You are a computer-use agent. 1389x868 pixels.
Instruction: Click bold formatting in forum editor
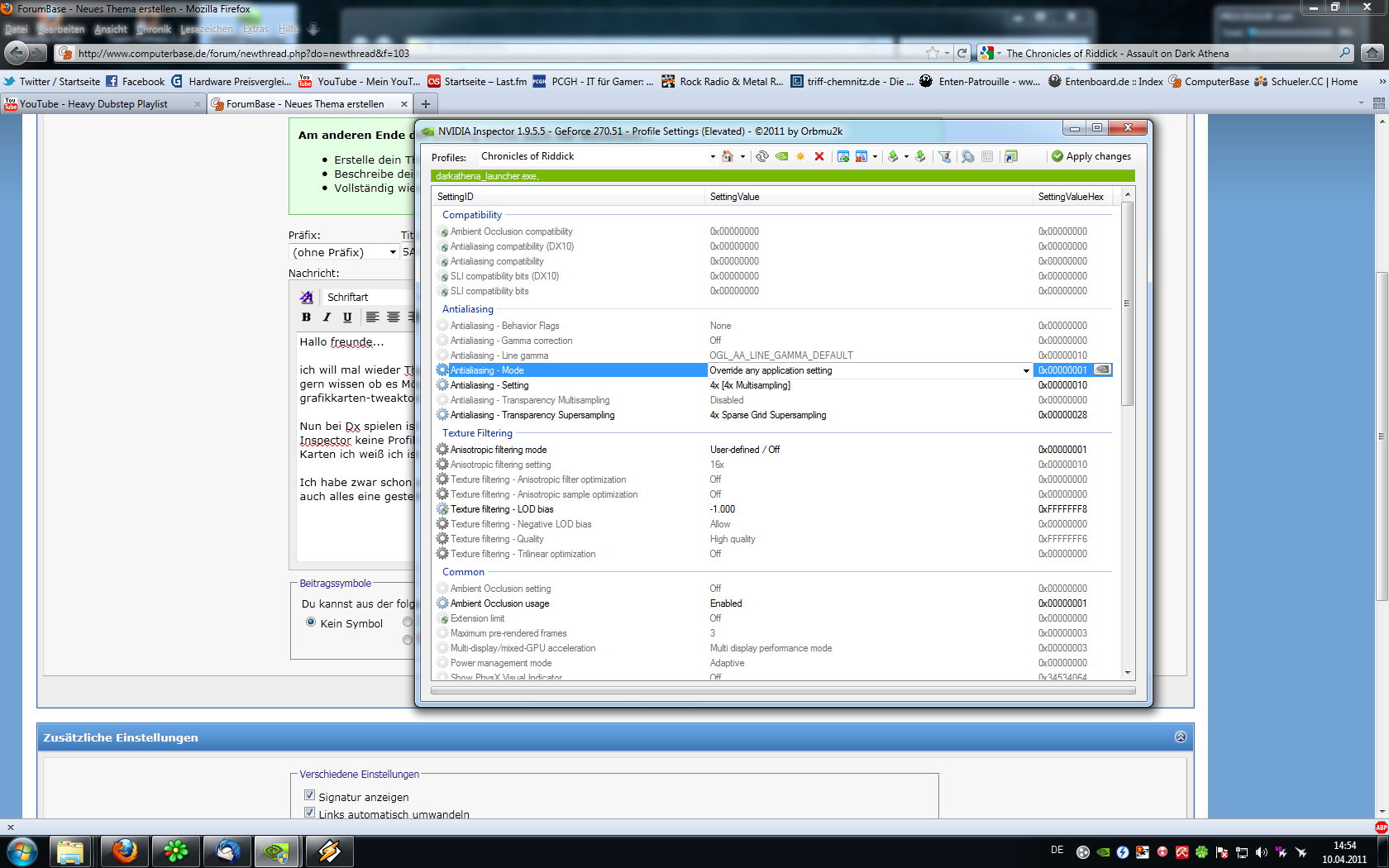(x=307, y=317)
